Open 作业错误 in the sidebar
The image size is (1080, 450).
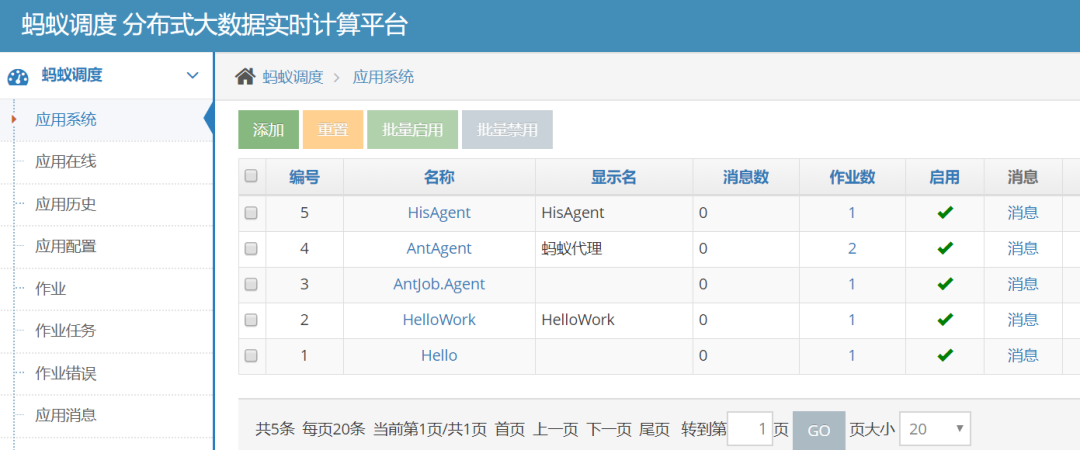coord(66,374)
